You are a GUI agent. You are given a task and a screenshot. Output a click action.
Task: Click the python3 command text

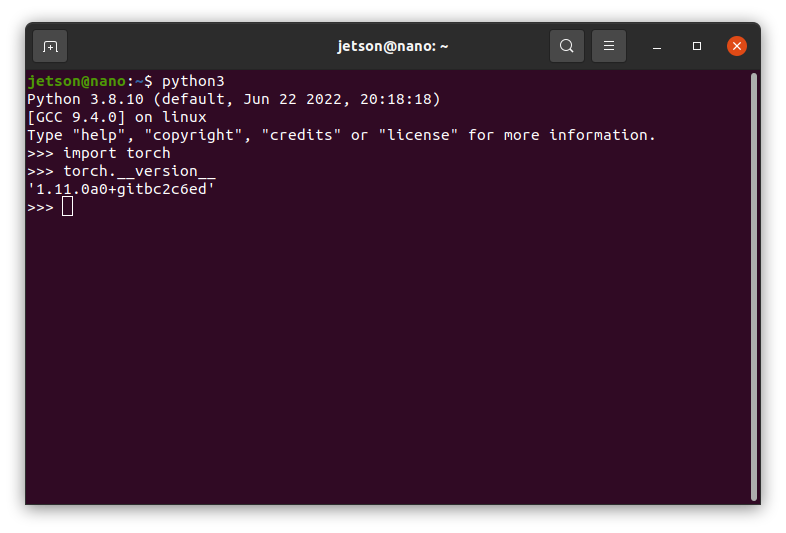click(193, 81)
